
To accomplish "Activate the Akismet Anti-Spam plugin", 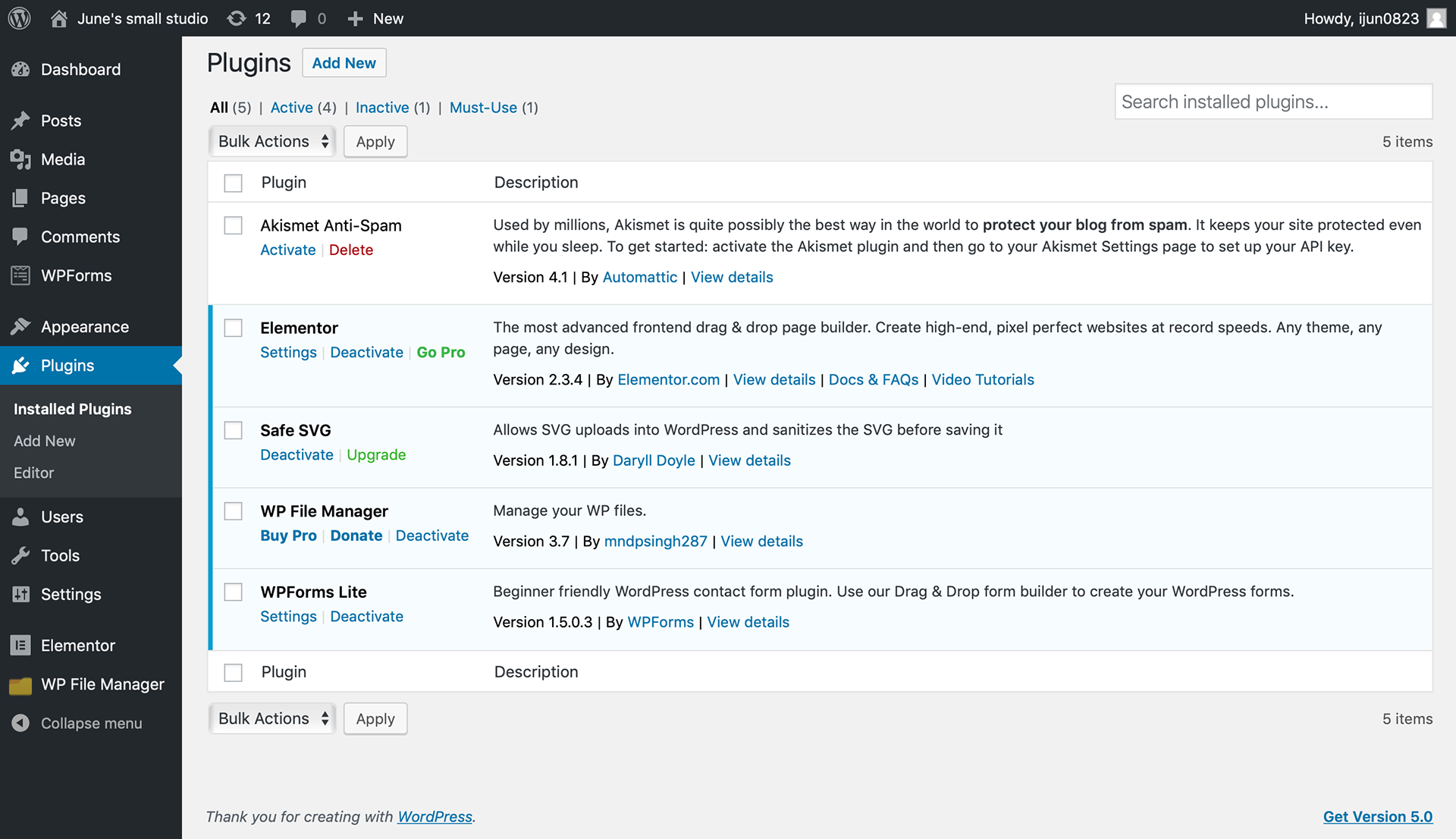I will click(288, 250).
